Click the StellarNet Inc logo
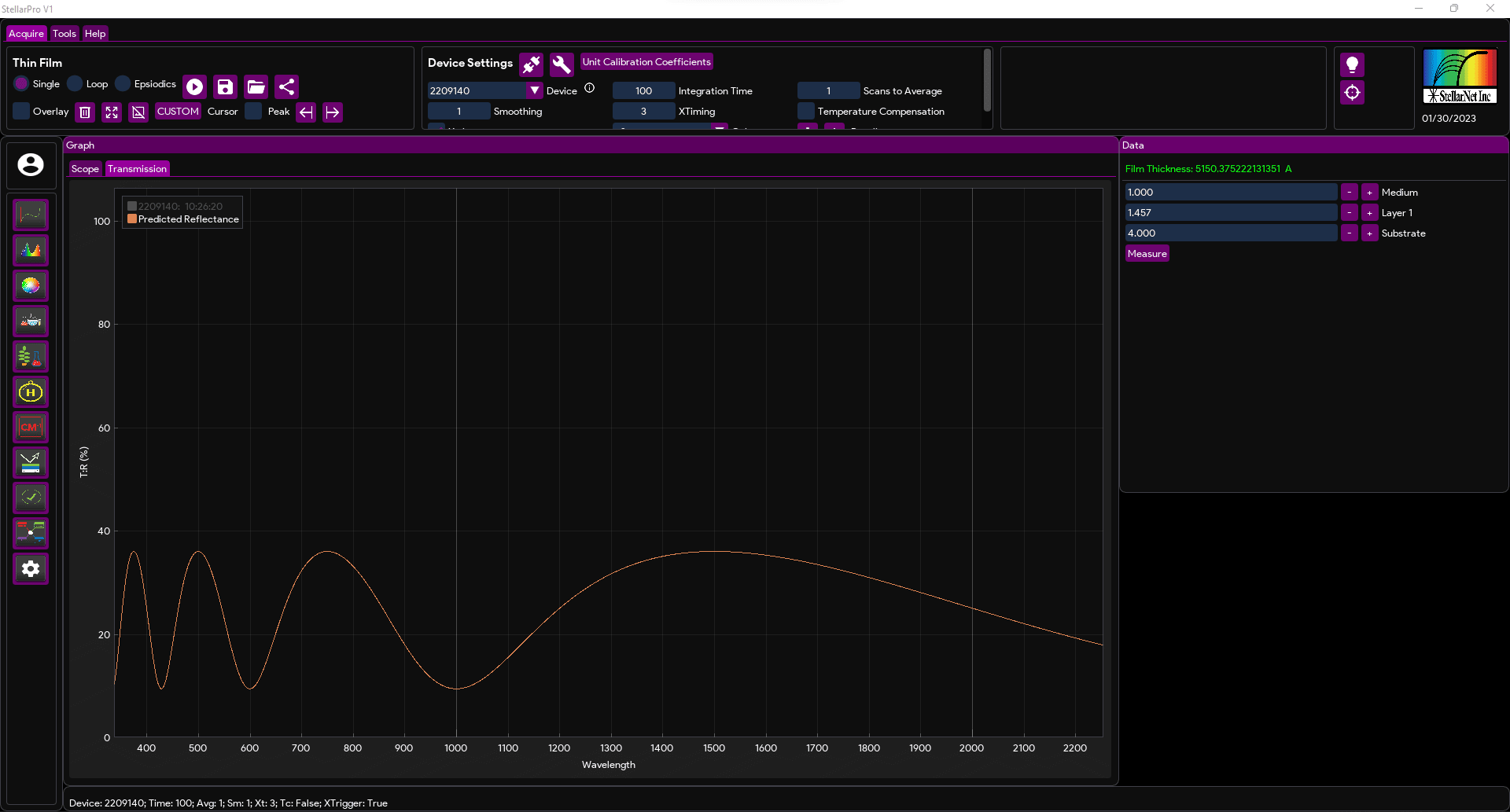The height and width of the screenshot is (812, 1510). 1460,77
